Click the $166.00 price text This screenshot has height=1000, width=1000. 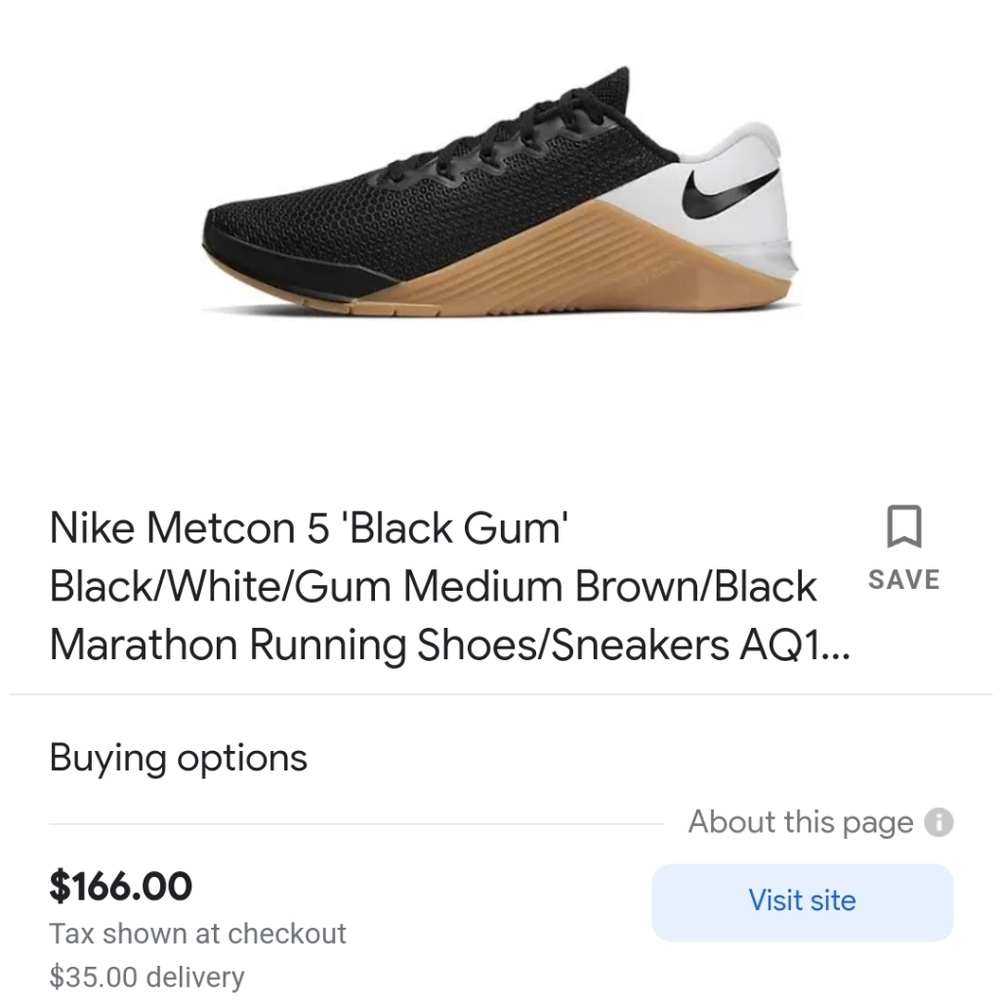click(x=121, y=886)
